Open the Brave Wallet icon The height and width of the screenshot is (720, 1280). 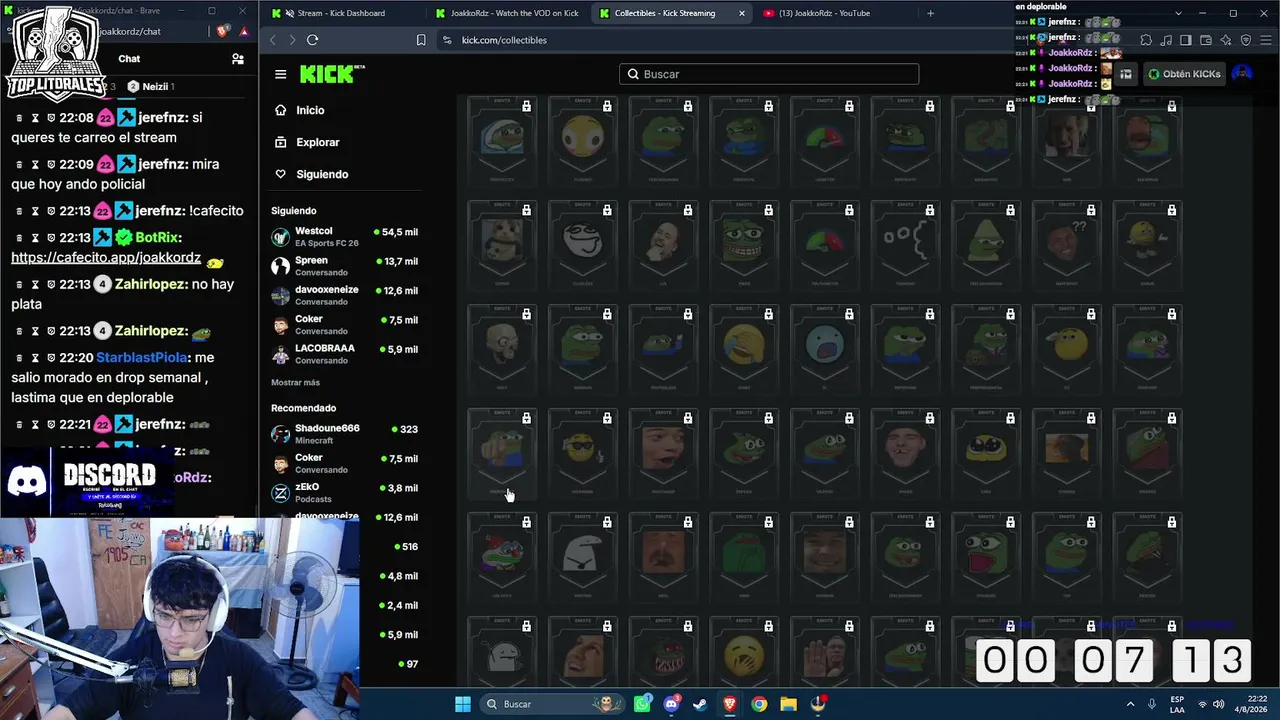tap(1206, 40)
